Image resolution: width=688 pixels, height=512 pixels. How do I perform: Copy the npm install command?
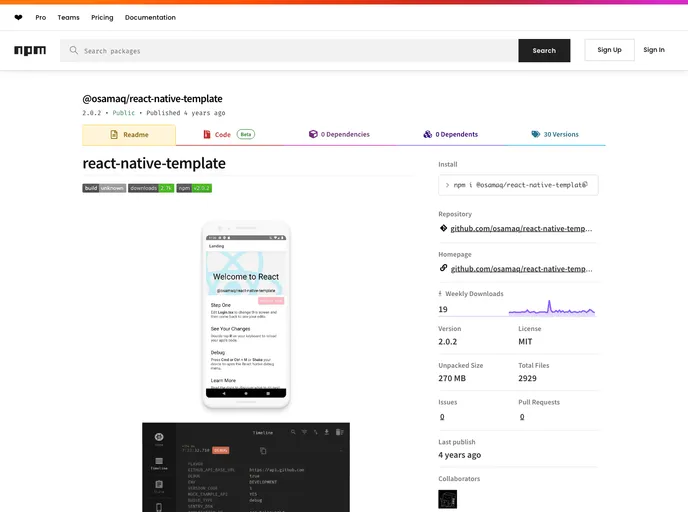(x=584, y=185)
